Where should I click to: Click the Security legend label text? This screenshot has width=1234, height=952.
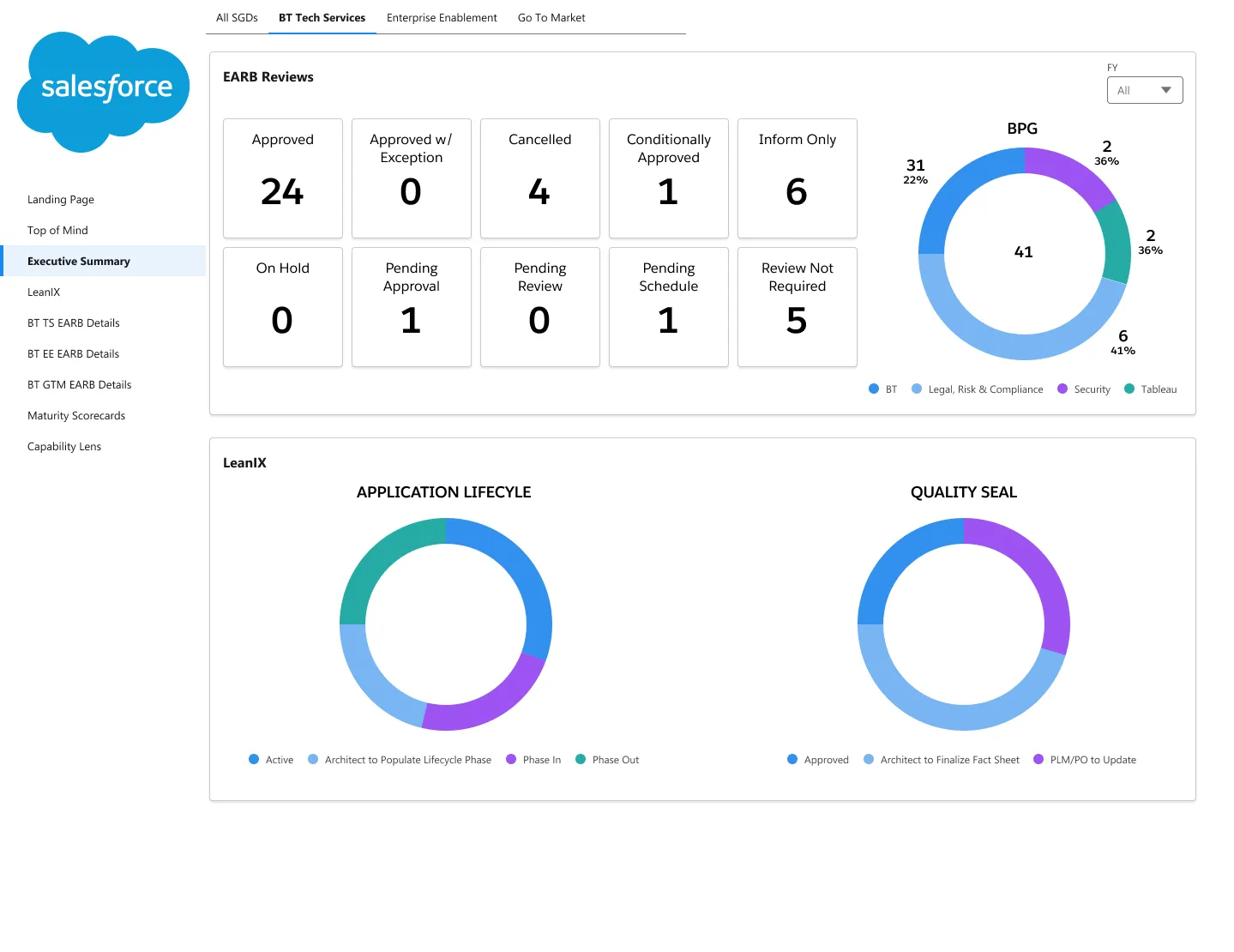click(x=1093, y=389)
